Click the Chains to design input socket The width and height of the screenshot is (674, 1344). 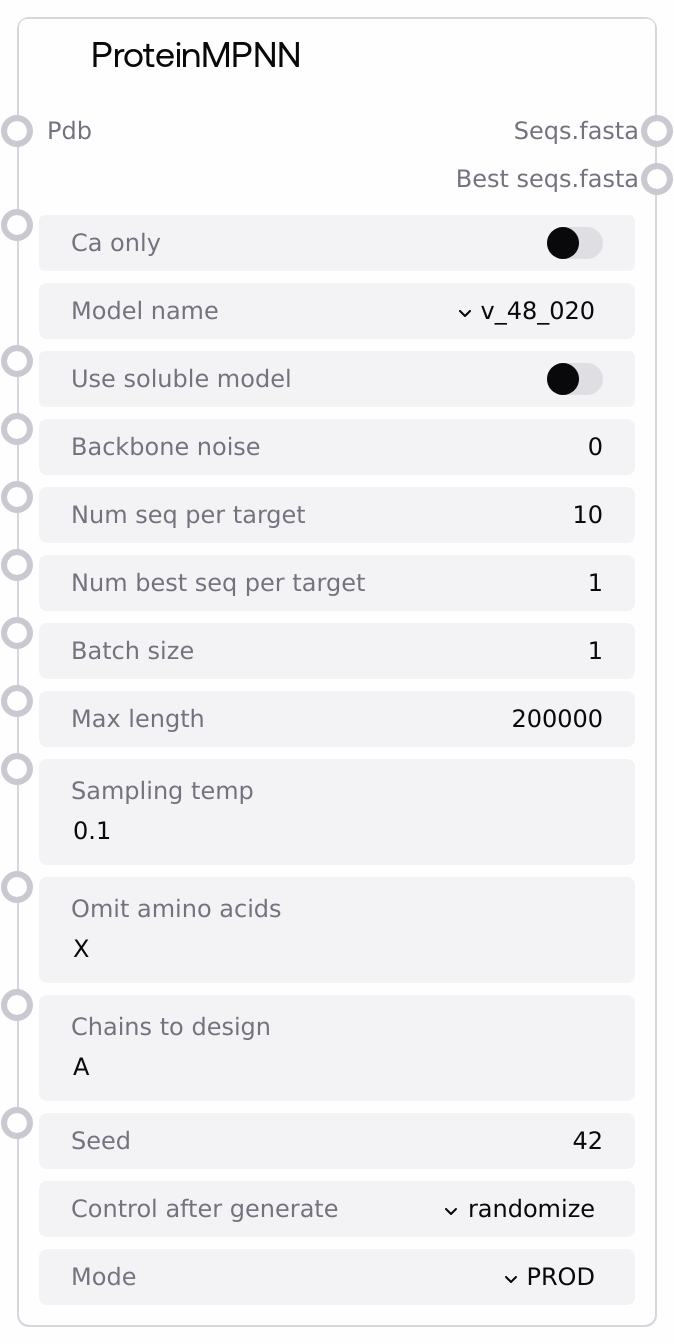click(17, 1005)
